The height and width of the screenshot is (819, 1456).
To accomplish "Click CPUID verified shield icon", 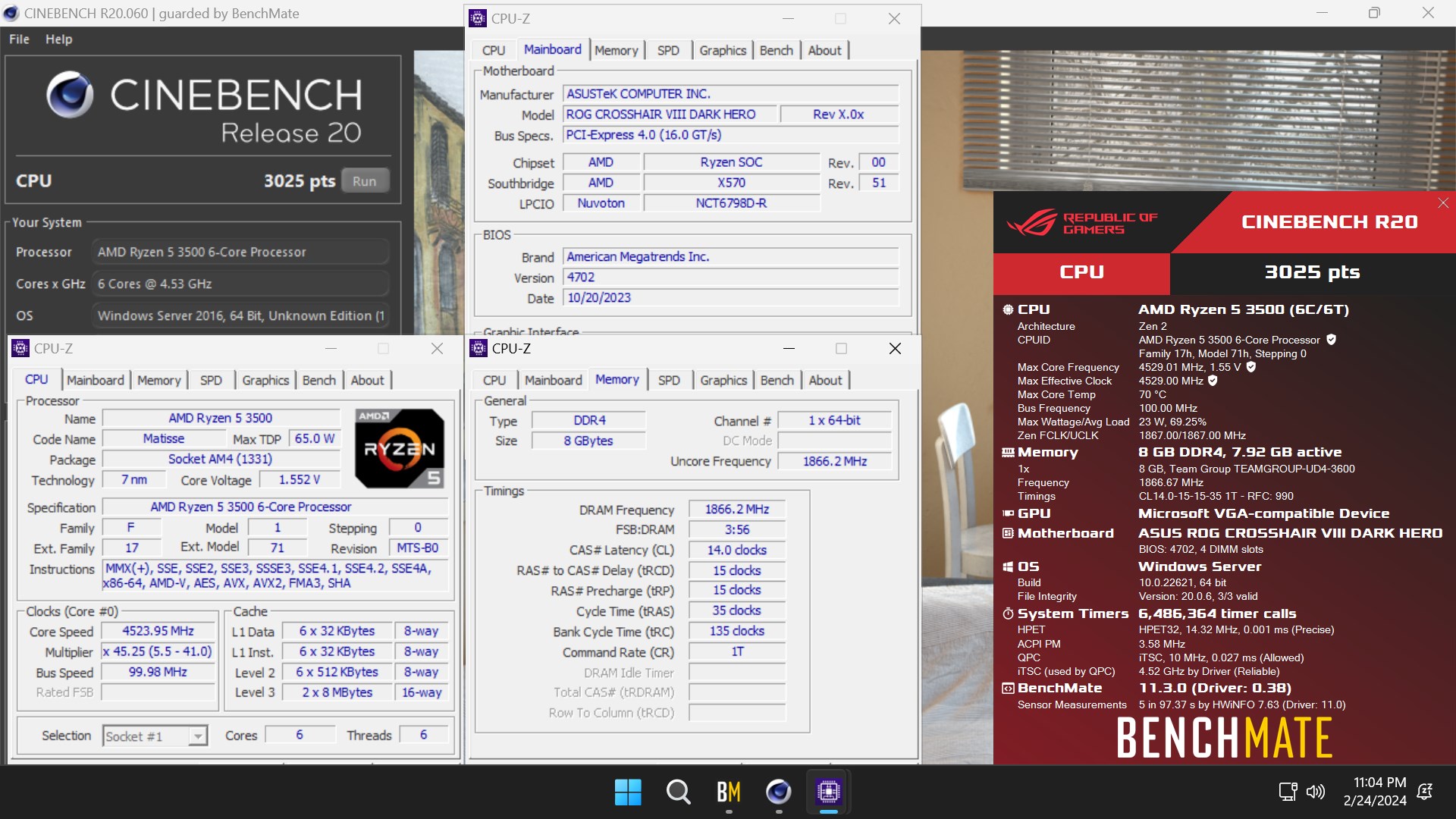I will pyautogui.click(x=1331, y=340).
